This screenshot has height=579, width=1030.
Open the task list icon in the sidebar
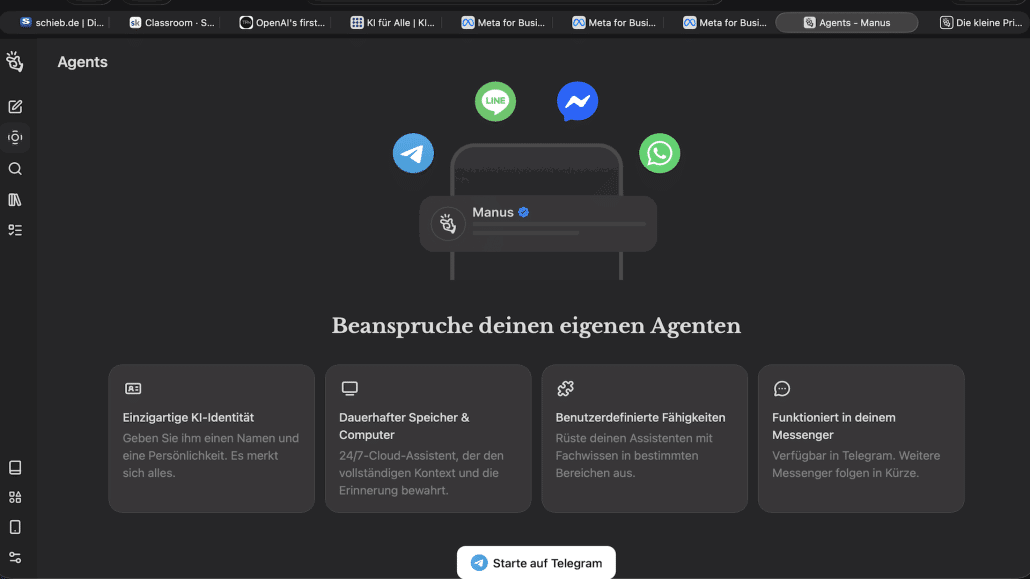coord(15,229)
